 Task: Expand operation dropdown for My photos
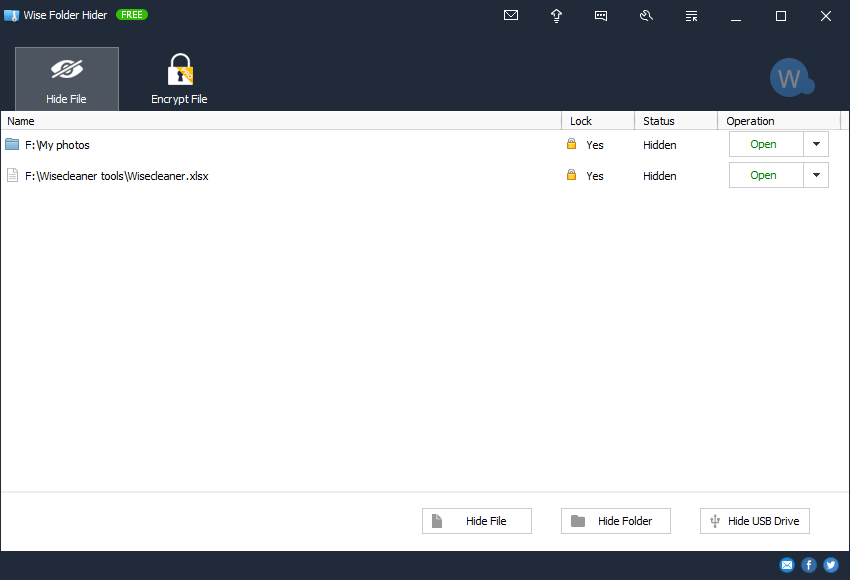816,144
